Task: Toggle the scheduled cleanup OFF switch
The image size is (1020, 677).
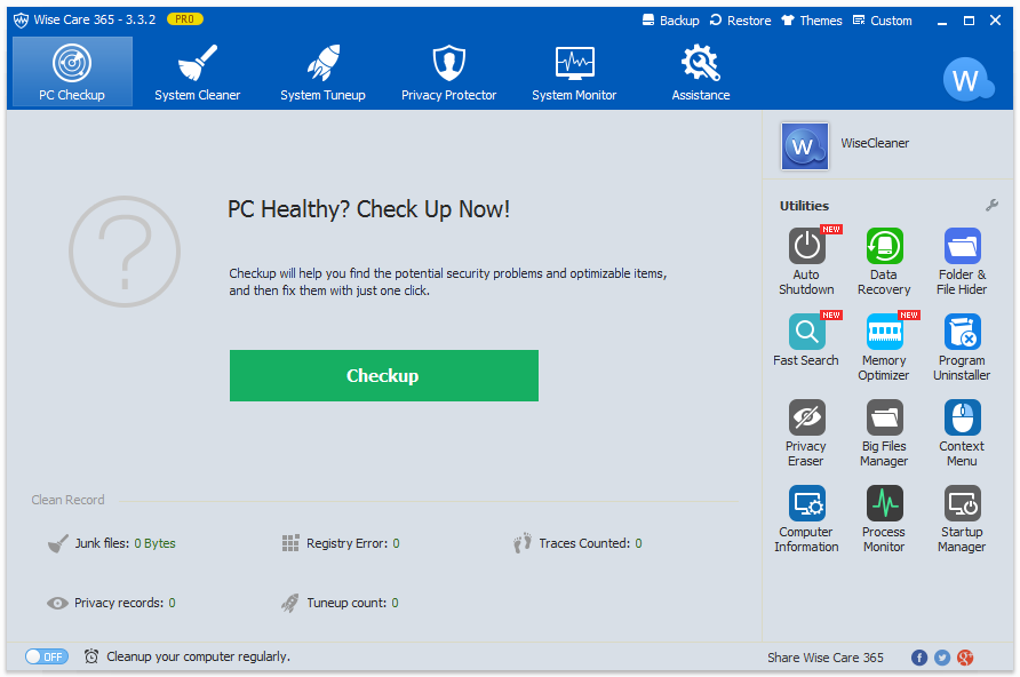Action: pyautogui.click(x=46, y=657)
